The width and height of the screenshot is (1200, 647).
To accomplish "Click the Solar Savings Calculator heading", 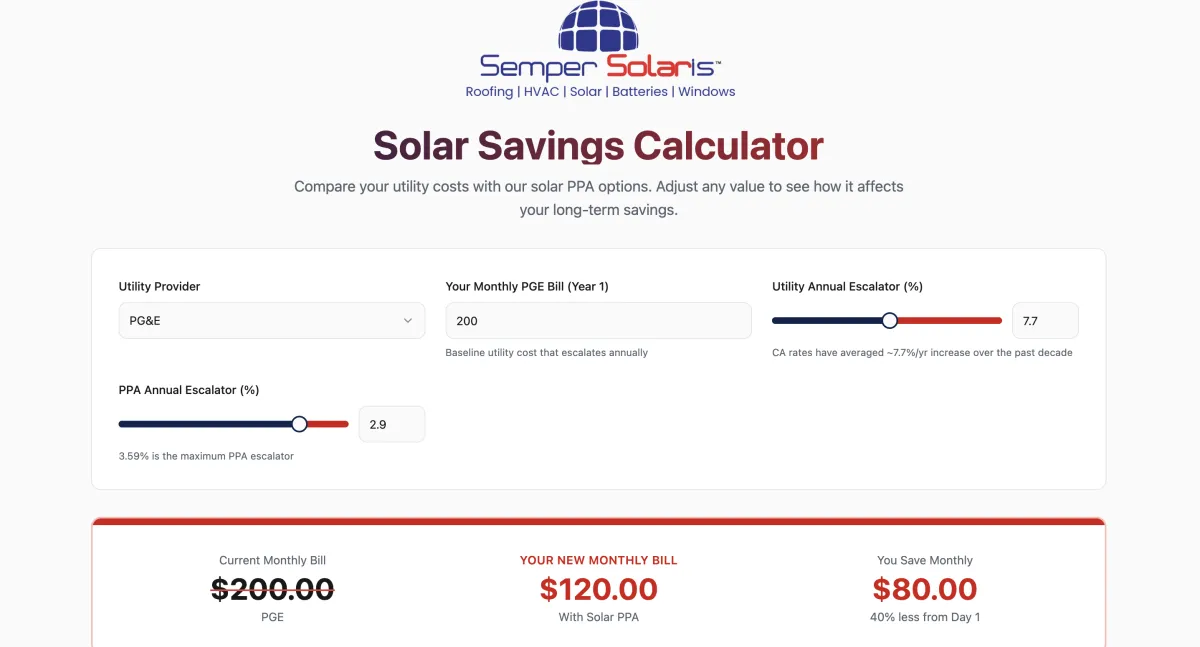I will tap(598, 146).
